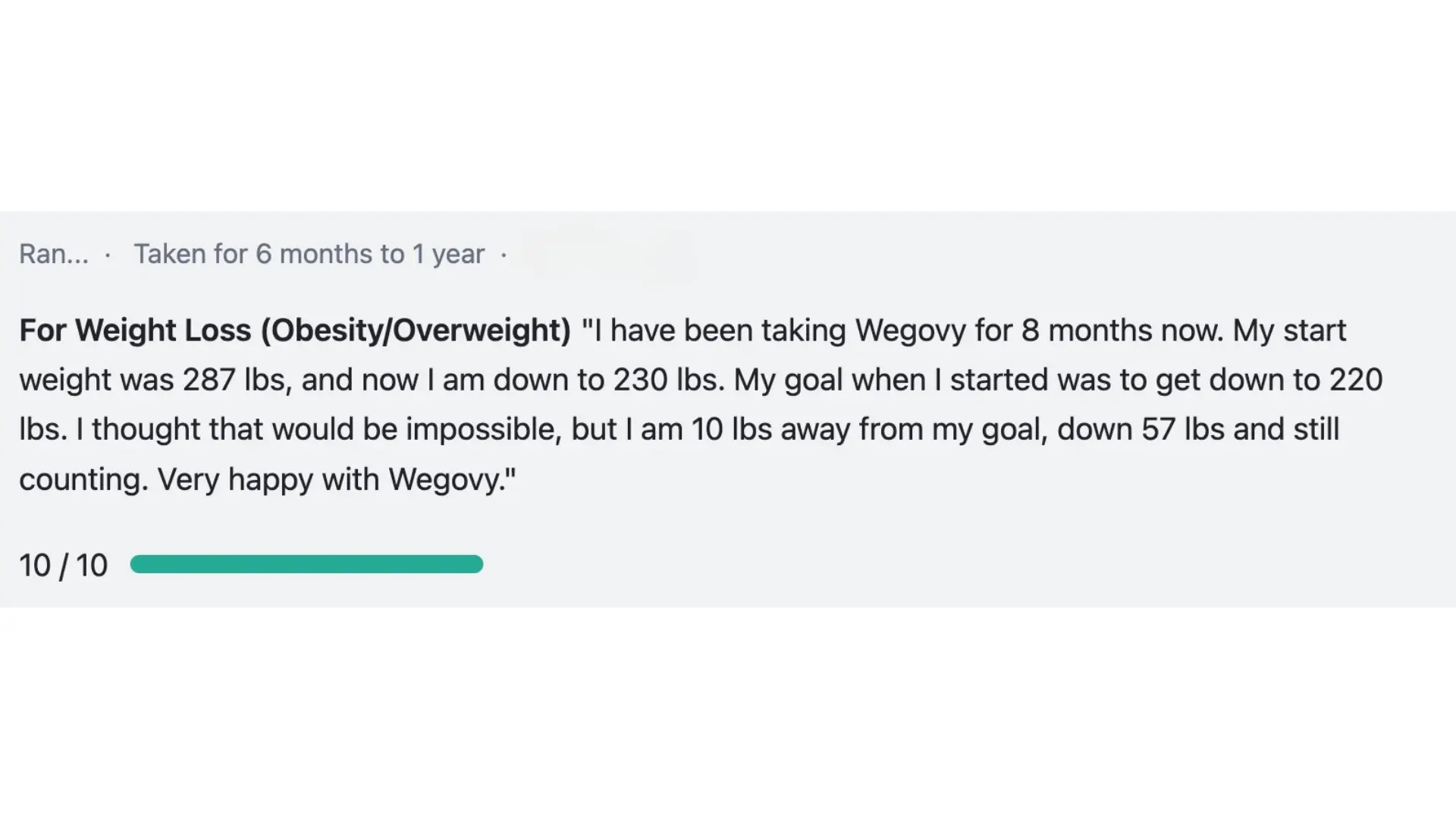Click the "10 / 10" rating score

tap(64, 566)
